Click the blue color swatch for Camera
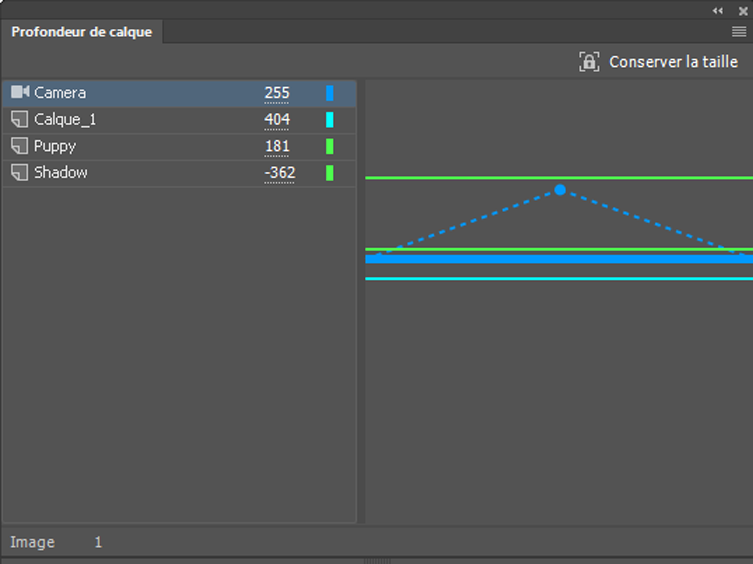 (x=330, y=93)
